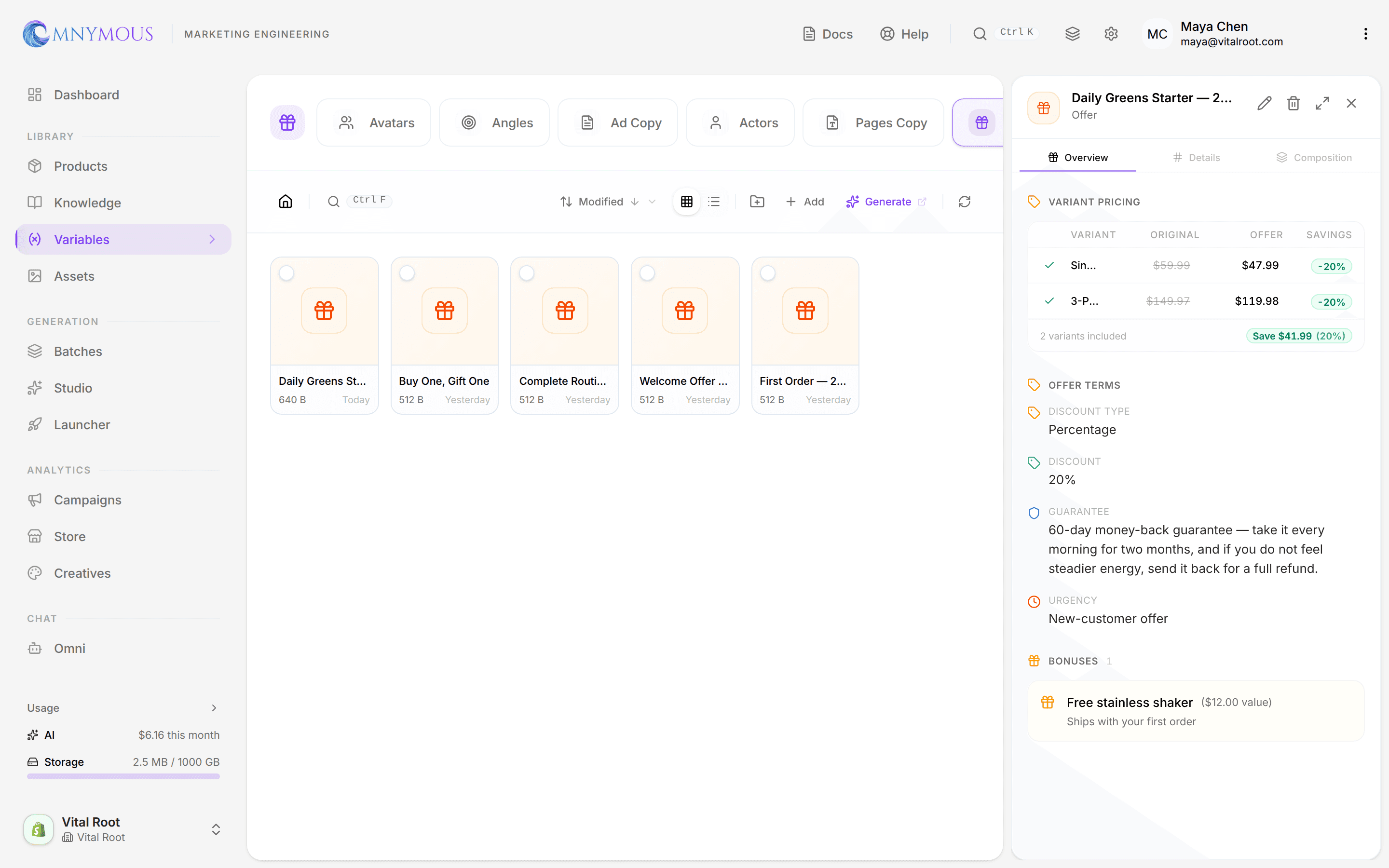Toggle the Sin... variant checkmark
The image size is (1389, 868).
tap(1049, 265)
